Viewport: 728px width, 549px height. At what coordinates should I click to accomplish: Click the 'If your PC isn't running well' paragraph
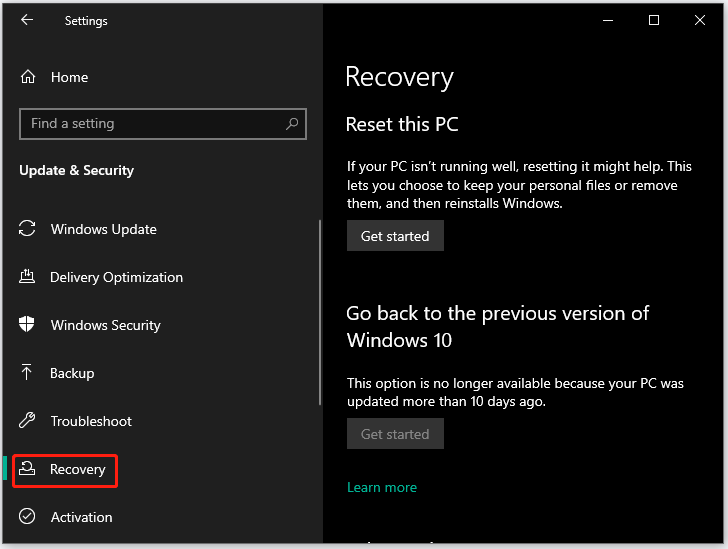pos(519,185)
